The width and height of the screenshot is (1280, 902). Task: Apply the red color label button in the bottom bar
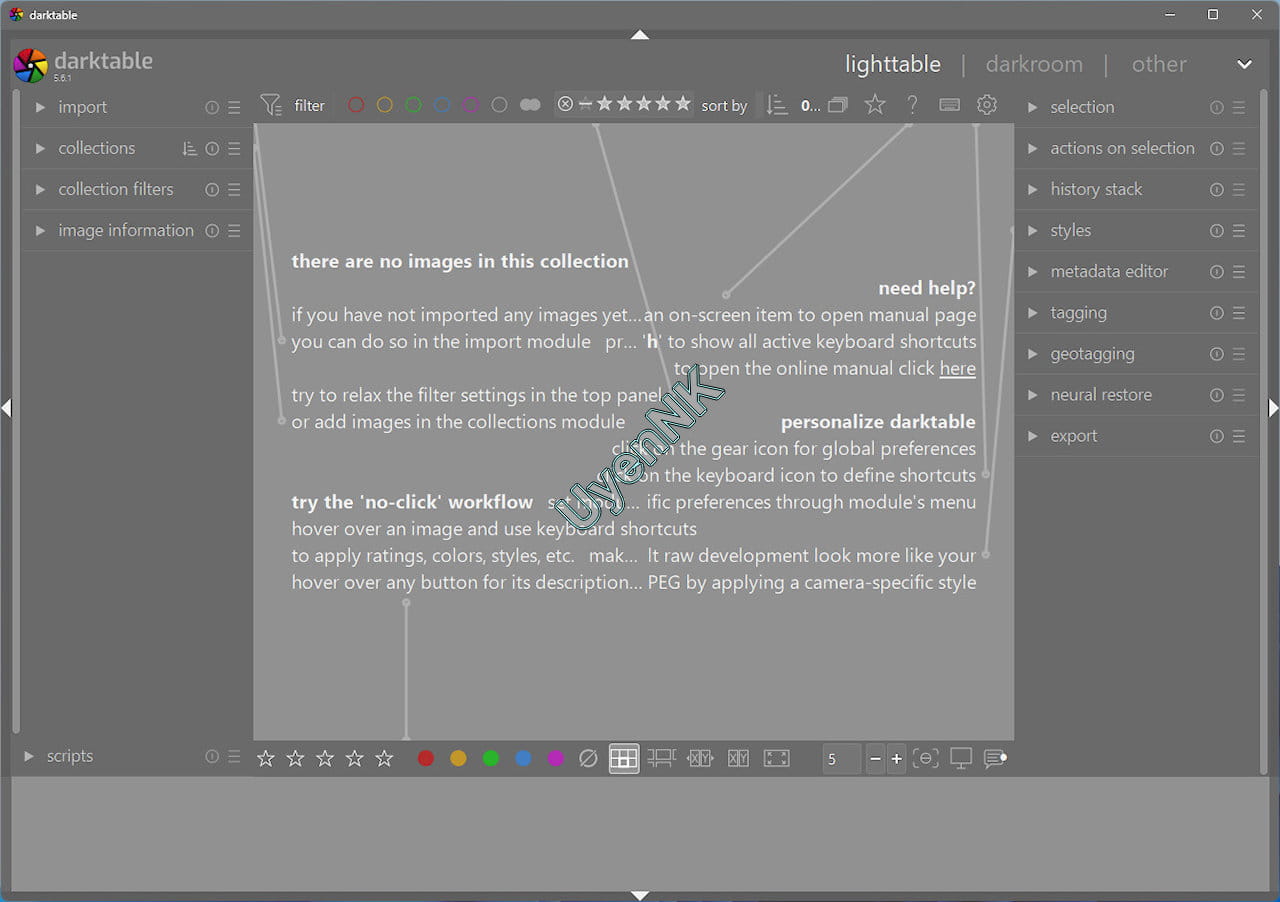[x=426, y=759]
